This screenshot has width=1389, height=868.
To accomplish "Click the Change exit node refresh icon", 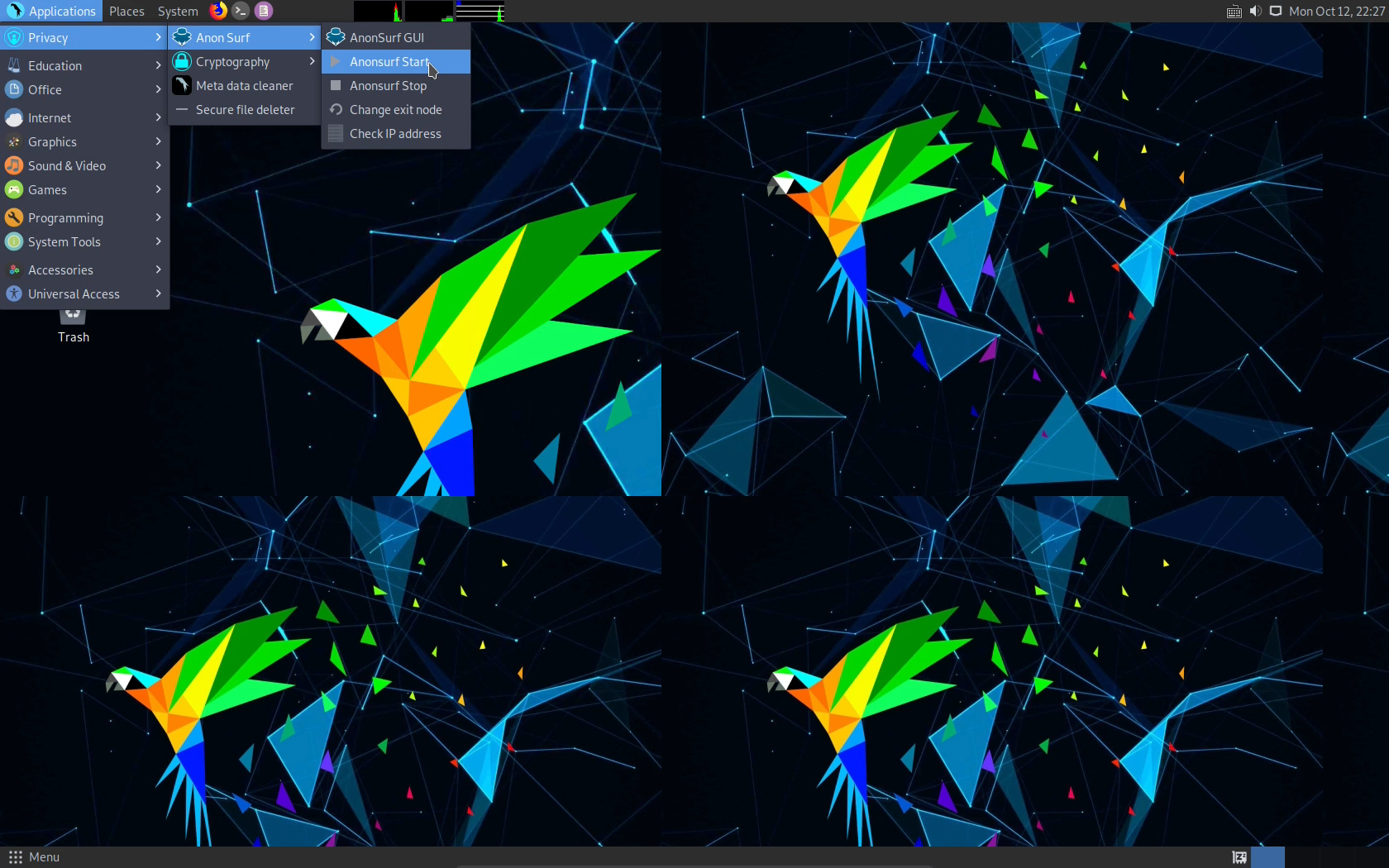I will [x=336, y=109].
